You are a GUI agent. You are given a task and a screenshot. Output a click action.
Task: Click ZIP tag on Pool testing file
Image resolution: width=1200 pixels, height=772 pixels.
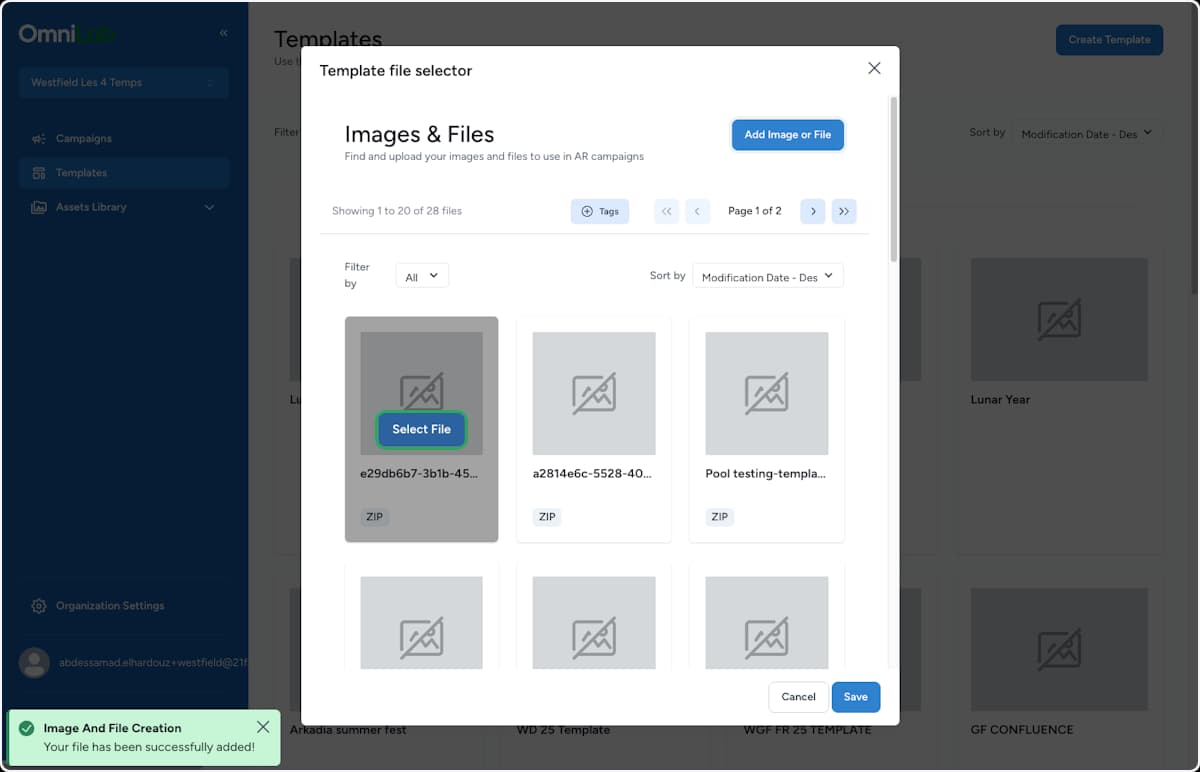pyautogui.click(x=720, y=517)
